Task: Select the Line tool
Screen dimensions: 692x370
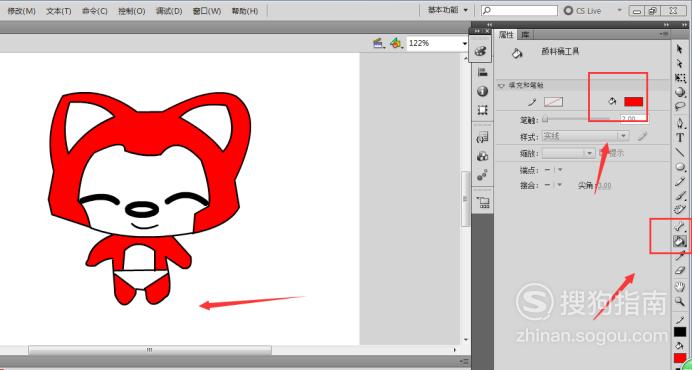Action: click(x=680, y=152)
